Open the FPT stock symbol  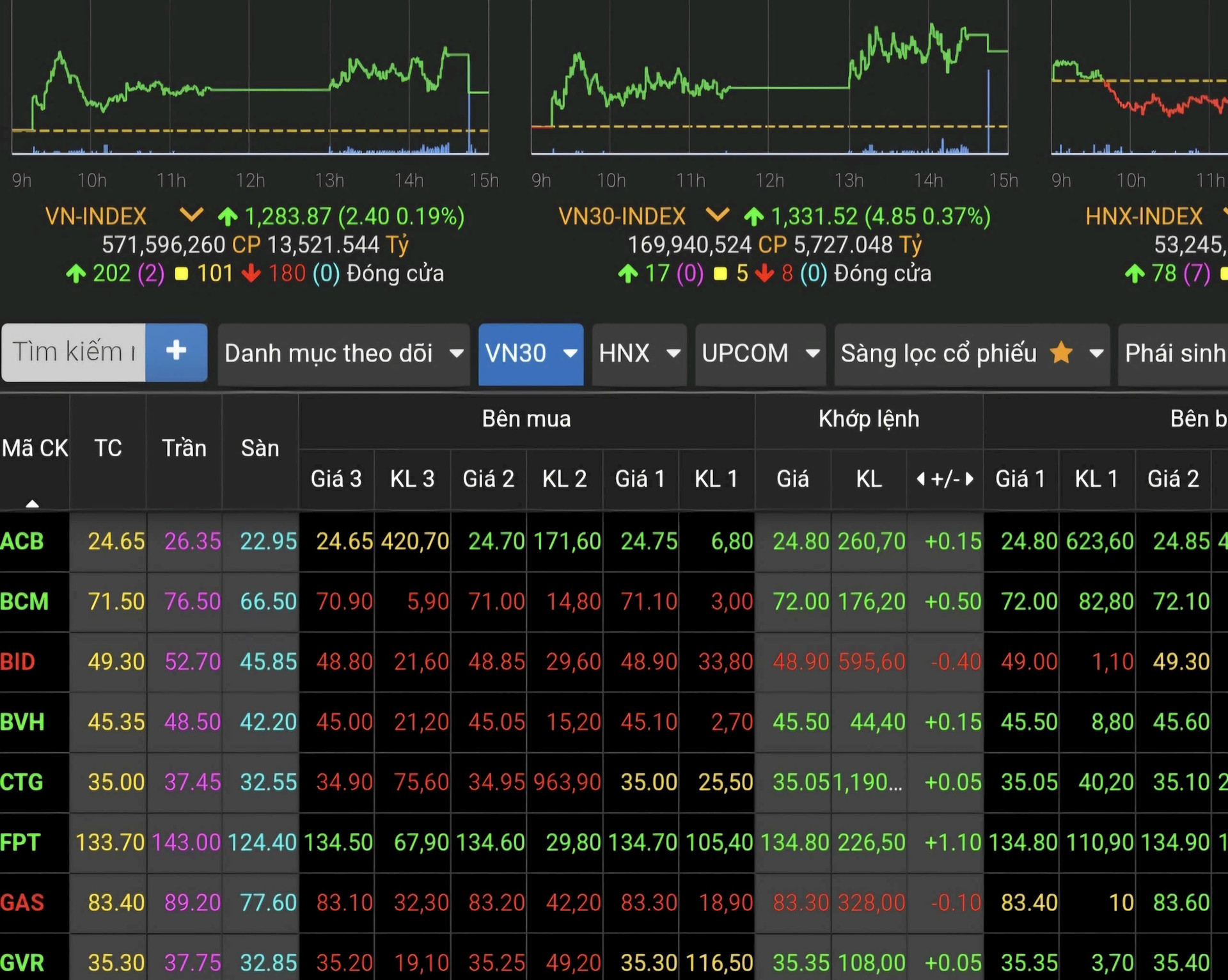point(20,842)
